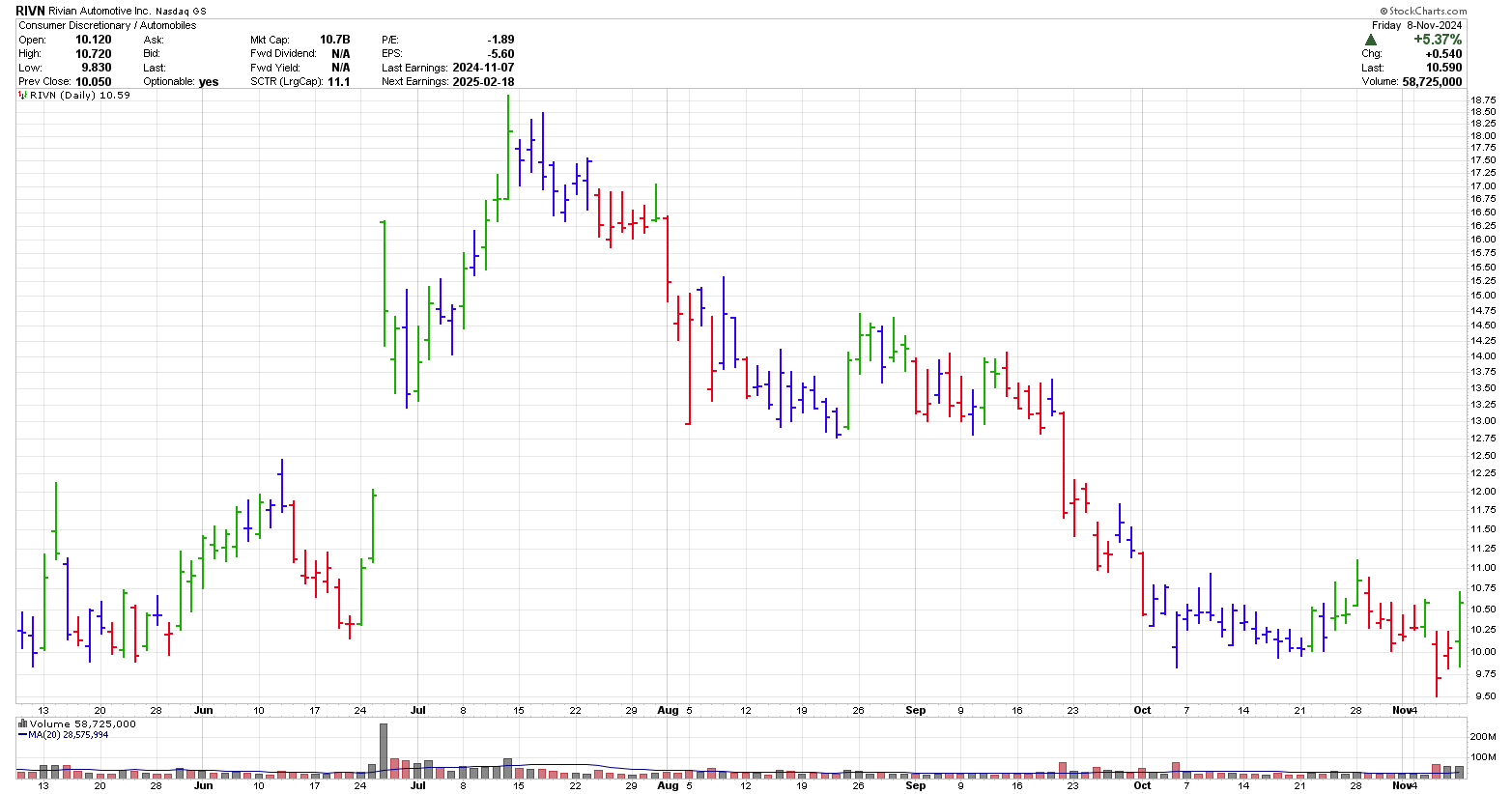Click the SCTR (LrgCap) value 11.1

339,82
